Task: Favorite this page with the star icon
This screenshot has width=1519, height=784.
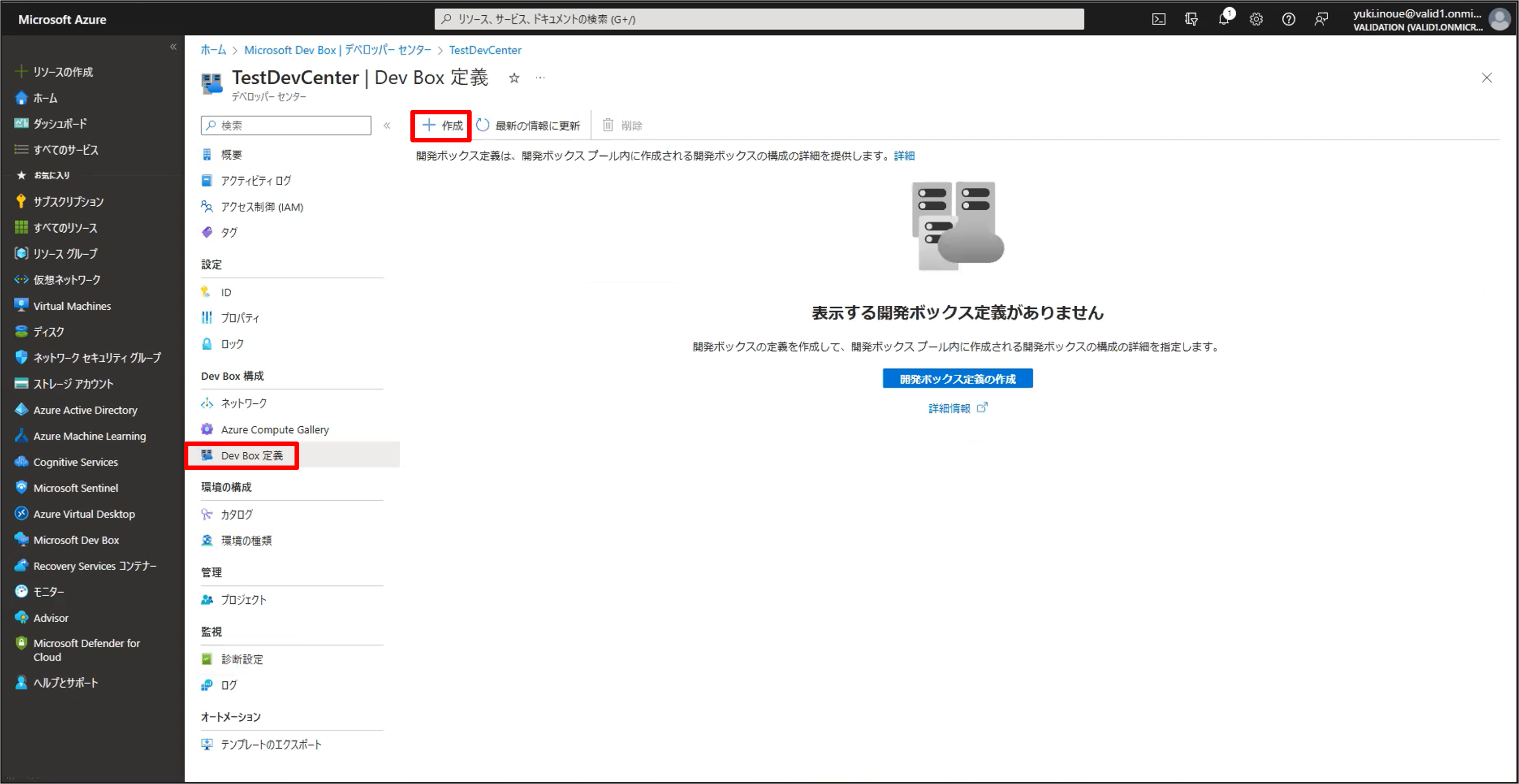Action: (x=514, y=78)
